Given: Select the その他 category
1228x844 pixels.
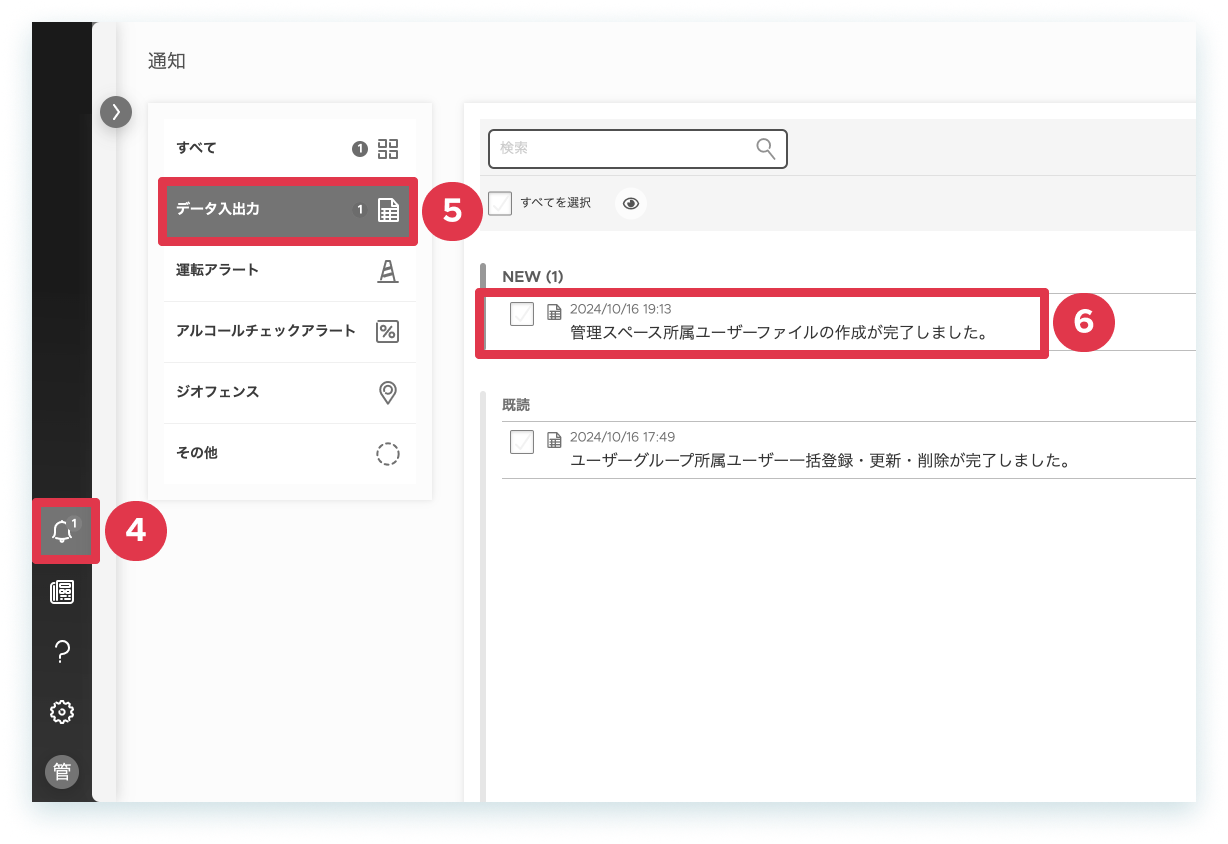Looking at the screenshot, I should [x=288, y=453].
